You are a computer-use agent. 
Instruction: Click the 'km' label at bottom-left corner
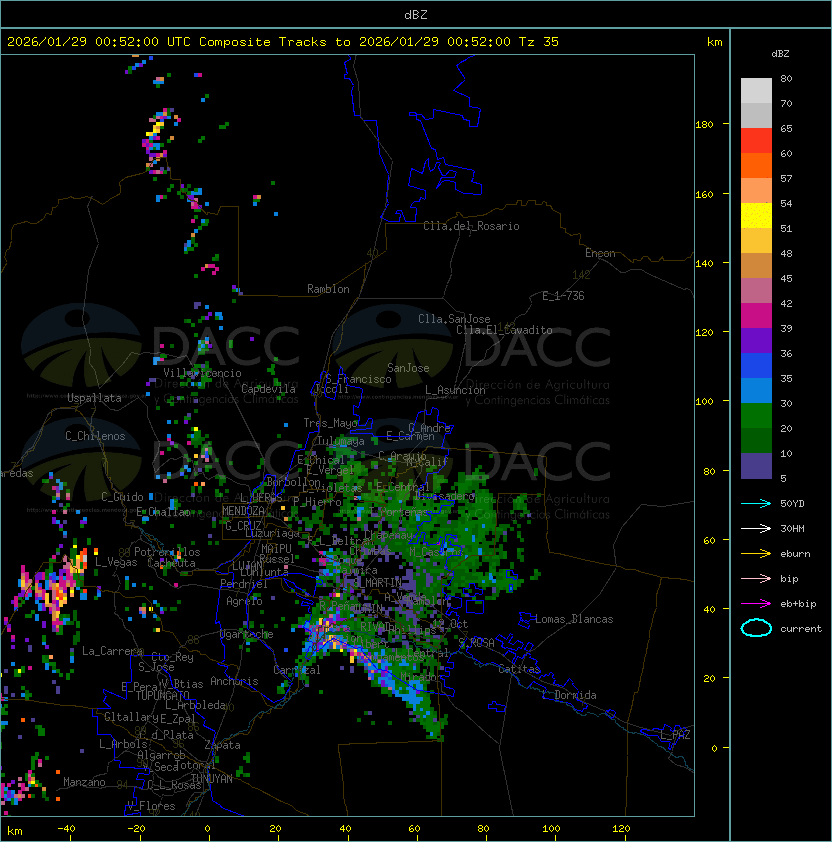15,831
